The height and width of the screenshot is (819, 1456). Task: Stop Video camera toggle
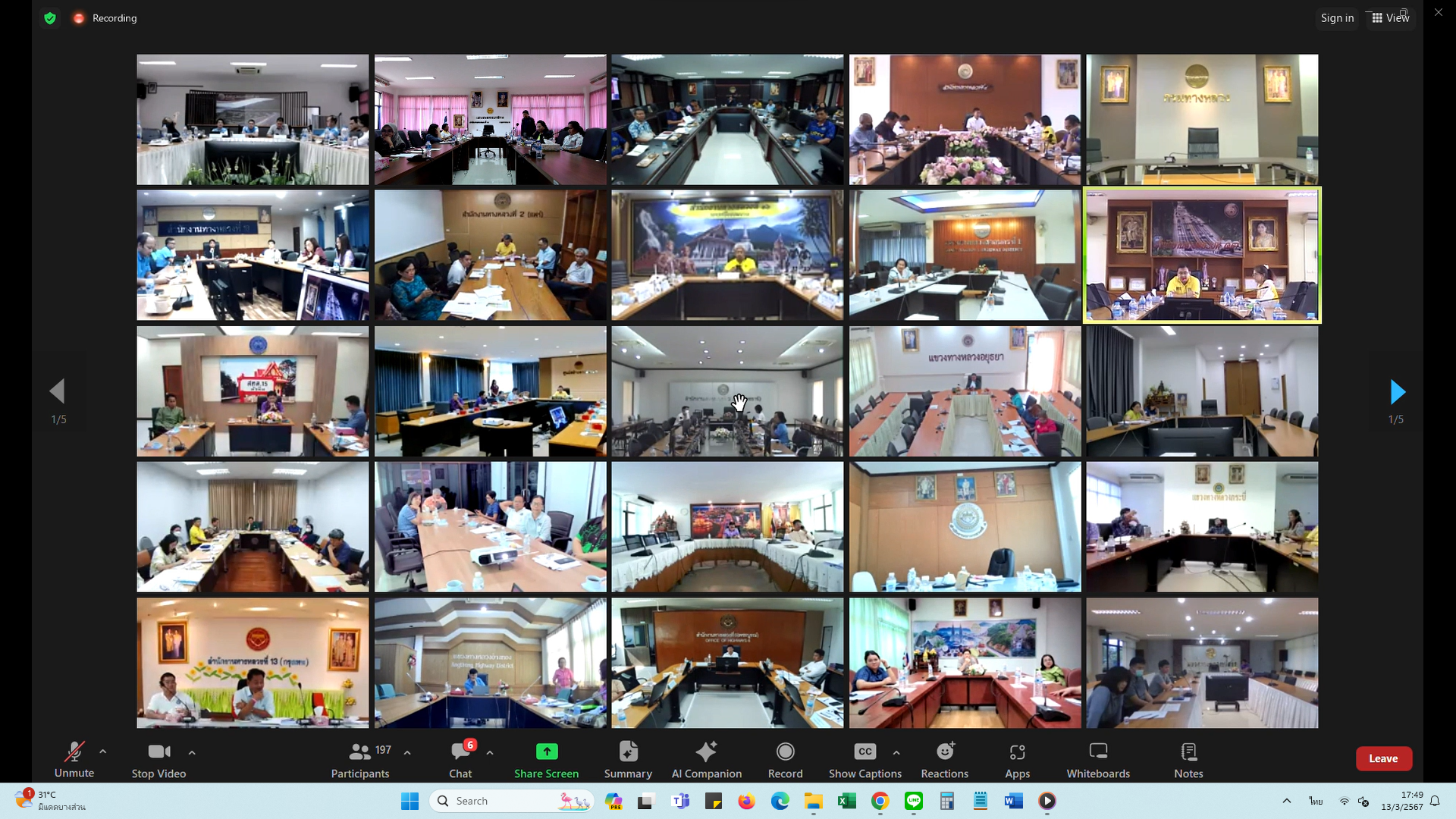click(158, 759)
